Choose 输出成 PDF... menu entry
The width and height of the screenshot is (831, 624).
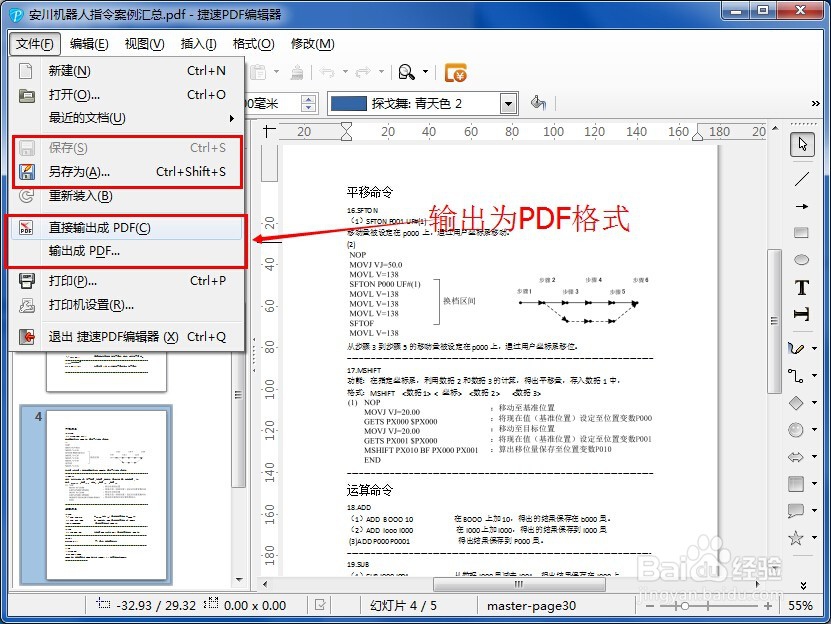[x=127, y=251]
